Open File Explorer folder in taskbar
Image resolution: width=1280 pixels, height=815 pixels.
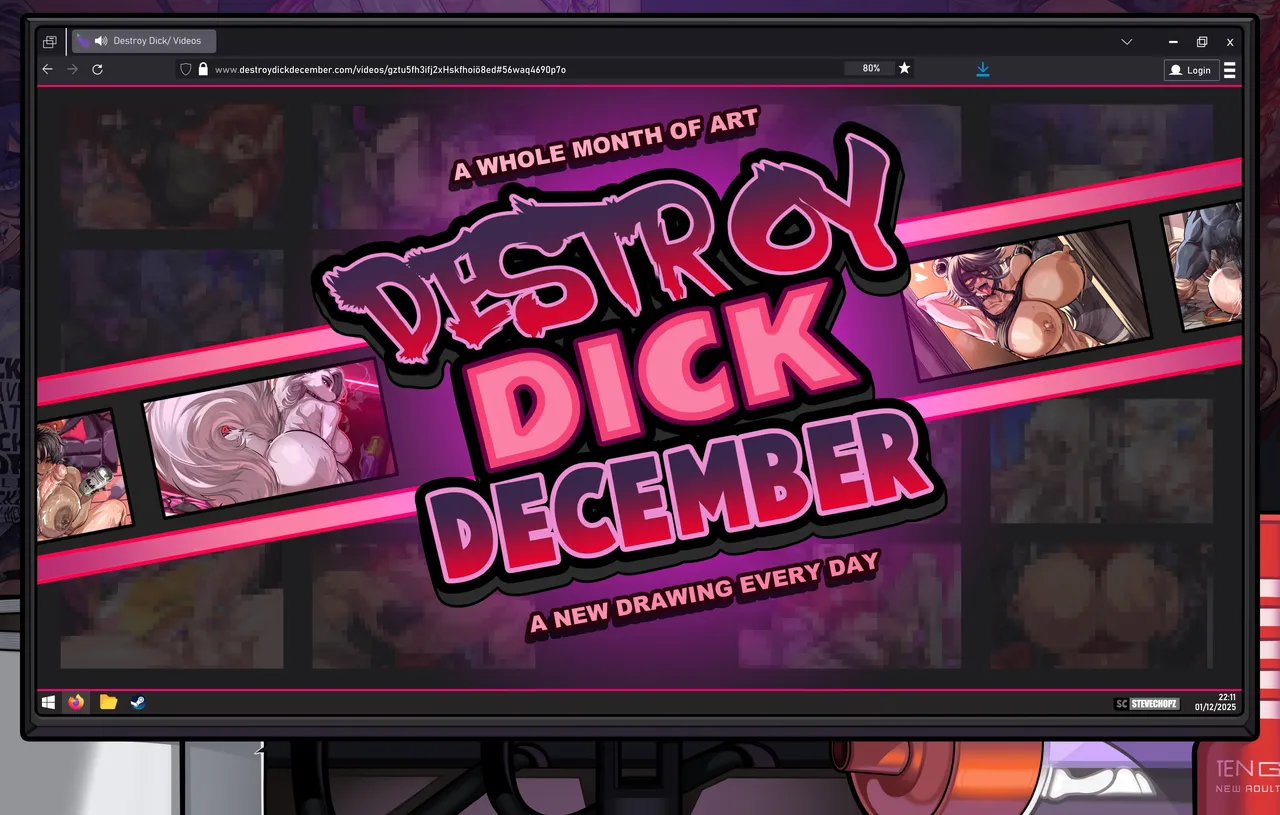(x=108, y=703)
